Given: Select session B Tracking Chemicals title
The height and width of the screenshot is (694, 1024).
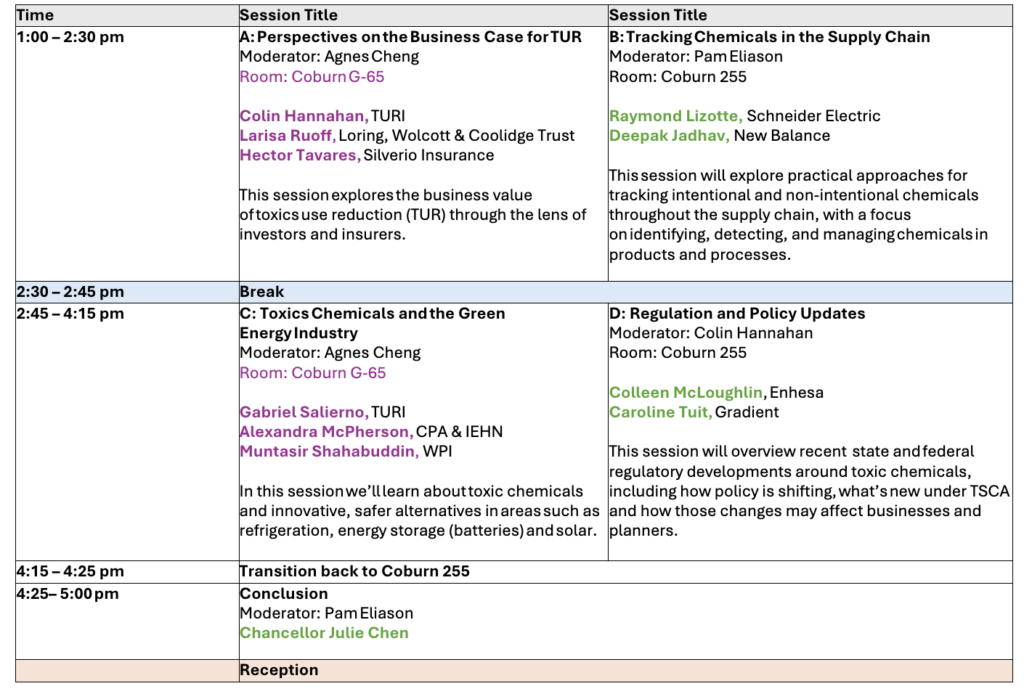Looking at the screenshot, I should pyautogui.click(x=769, y=37).
